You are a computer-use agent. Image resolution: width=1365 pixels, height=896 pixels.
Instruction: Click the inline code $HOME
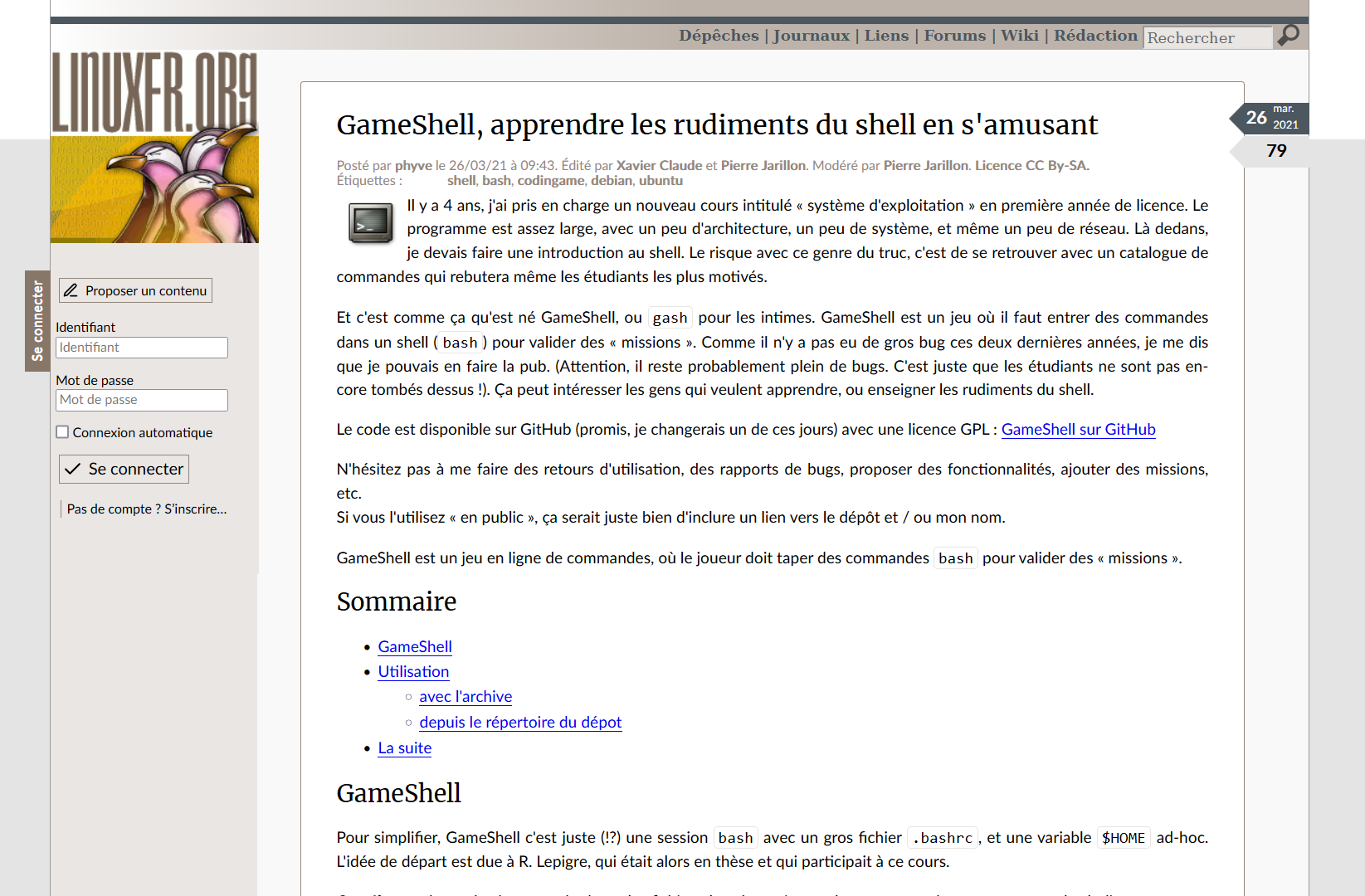tap(1124, 838)
